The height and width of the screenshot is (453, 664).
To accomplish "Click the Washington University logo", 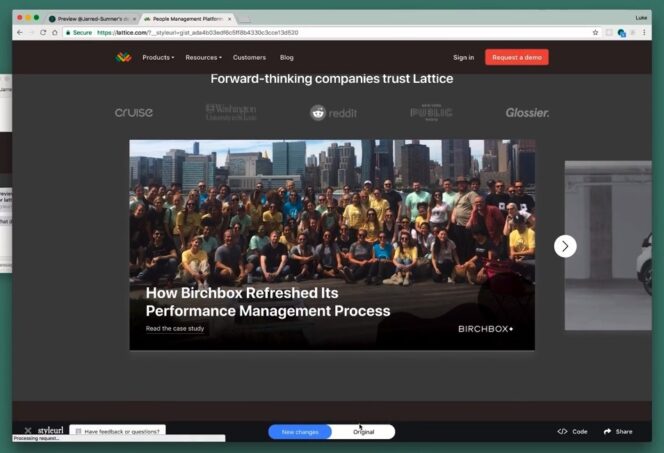I will click(x=231, y=113).
